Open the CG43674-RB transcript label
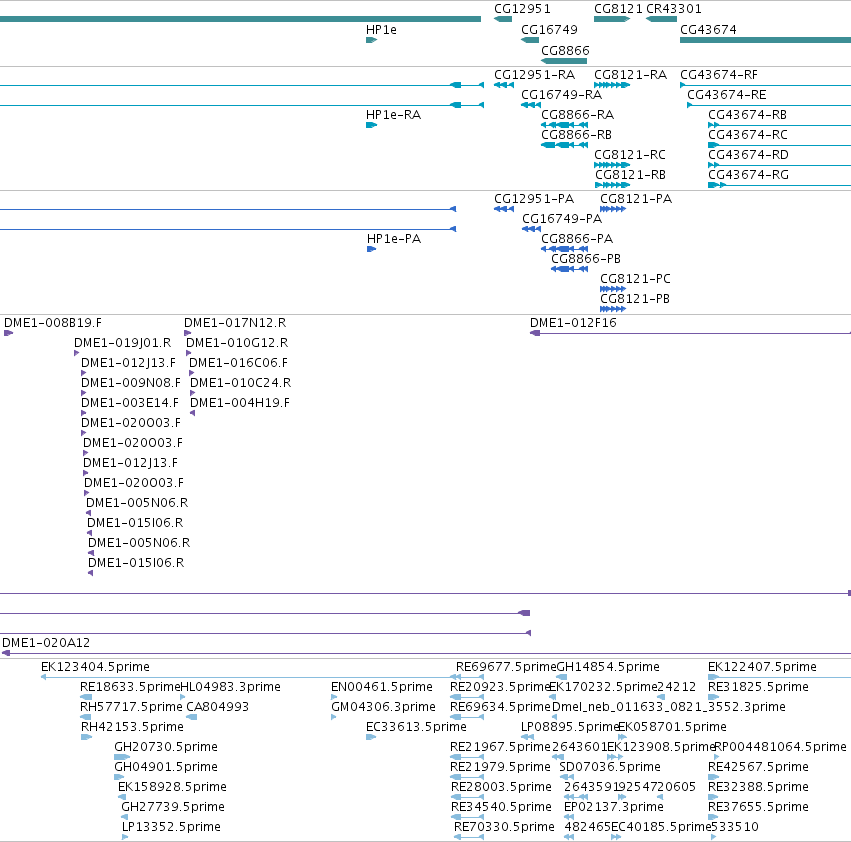 [x=747, y=115]
